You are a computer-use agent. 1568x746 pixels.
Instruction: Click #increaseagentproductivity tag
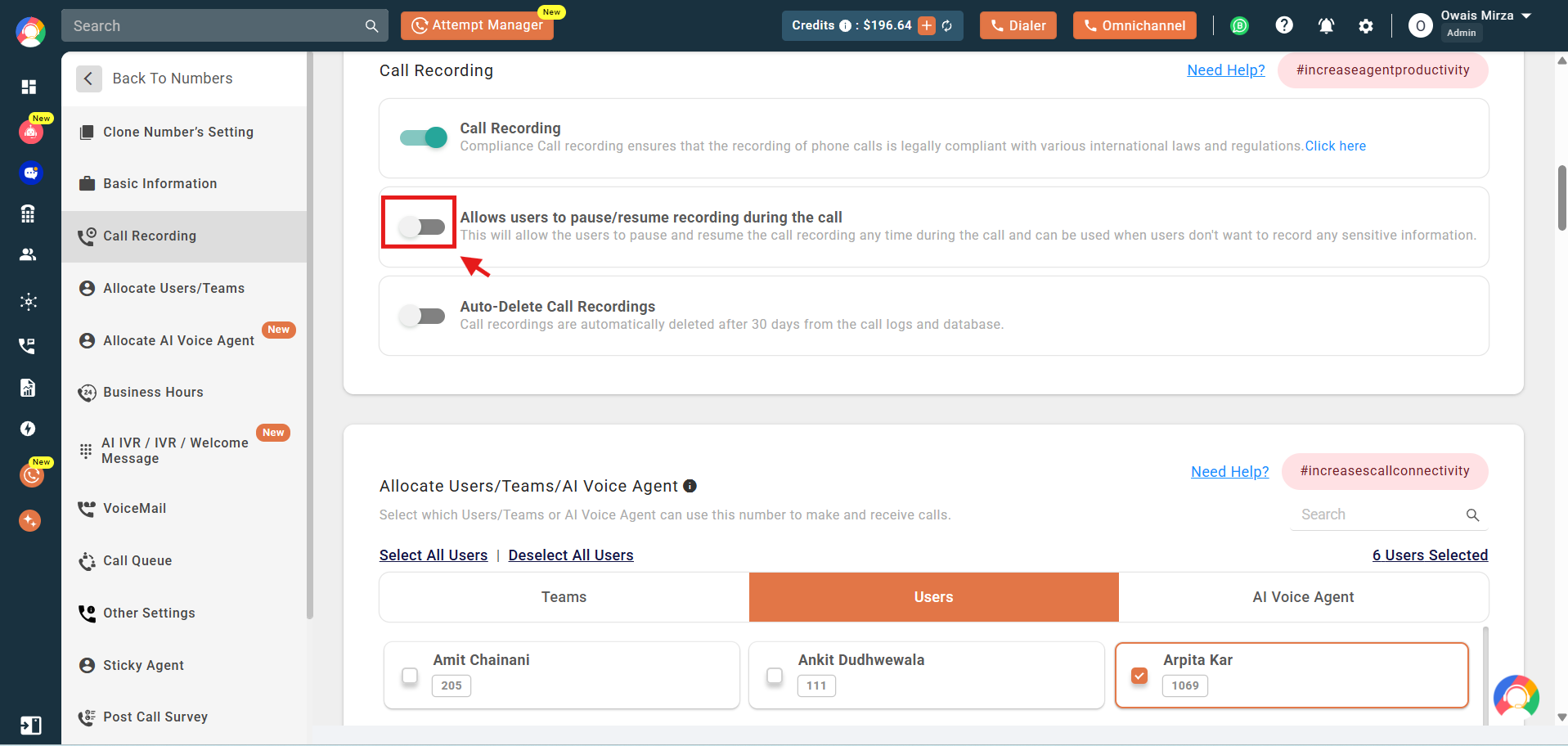1383,70
